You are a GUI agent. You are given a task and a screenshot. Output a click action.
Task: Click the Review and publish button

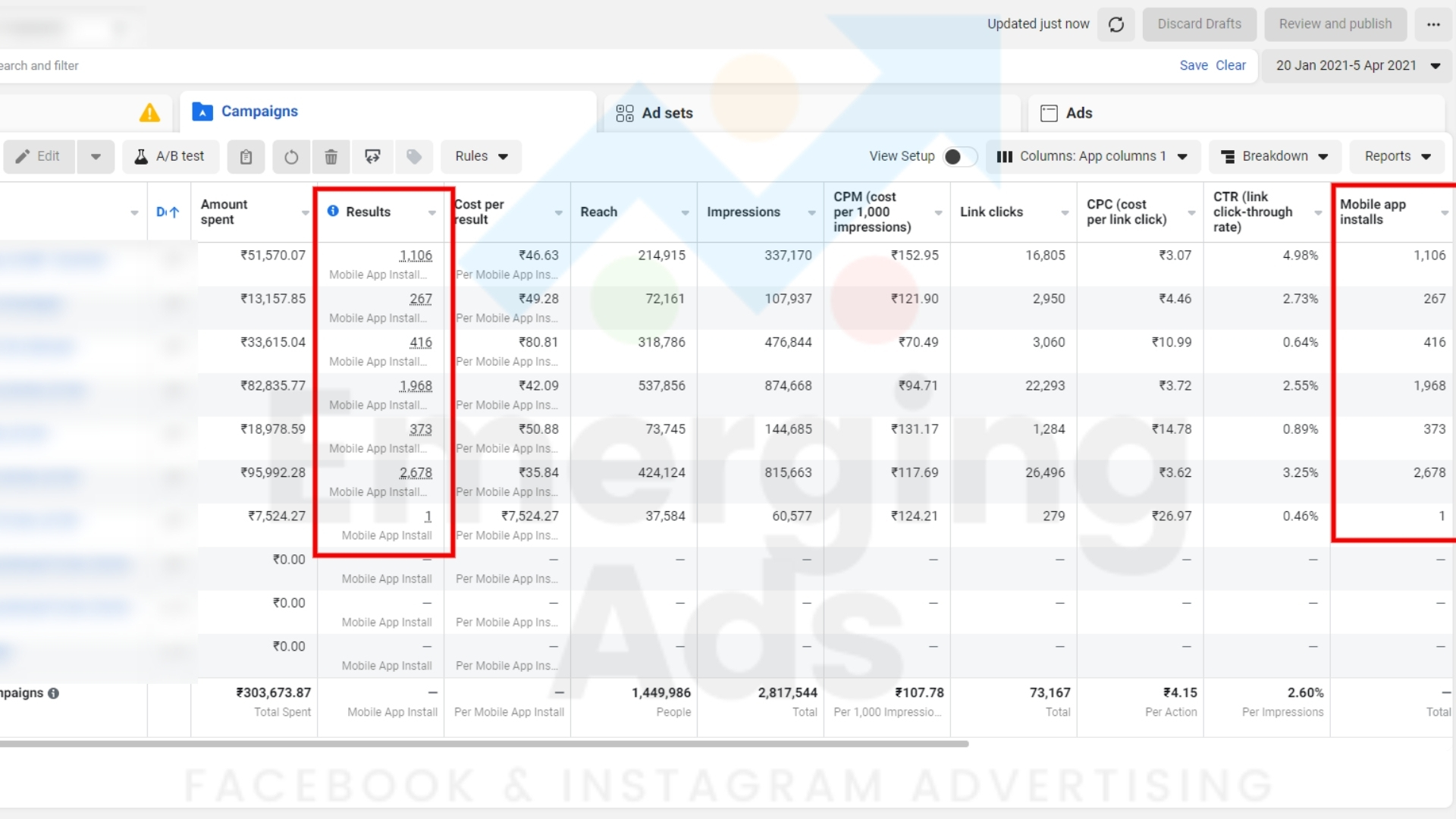1335,24
